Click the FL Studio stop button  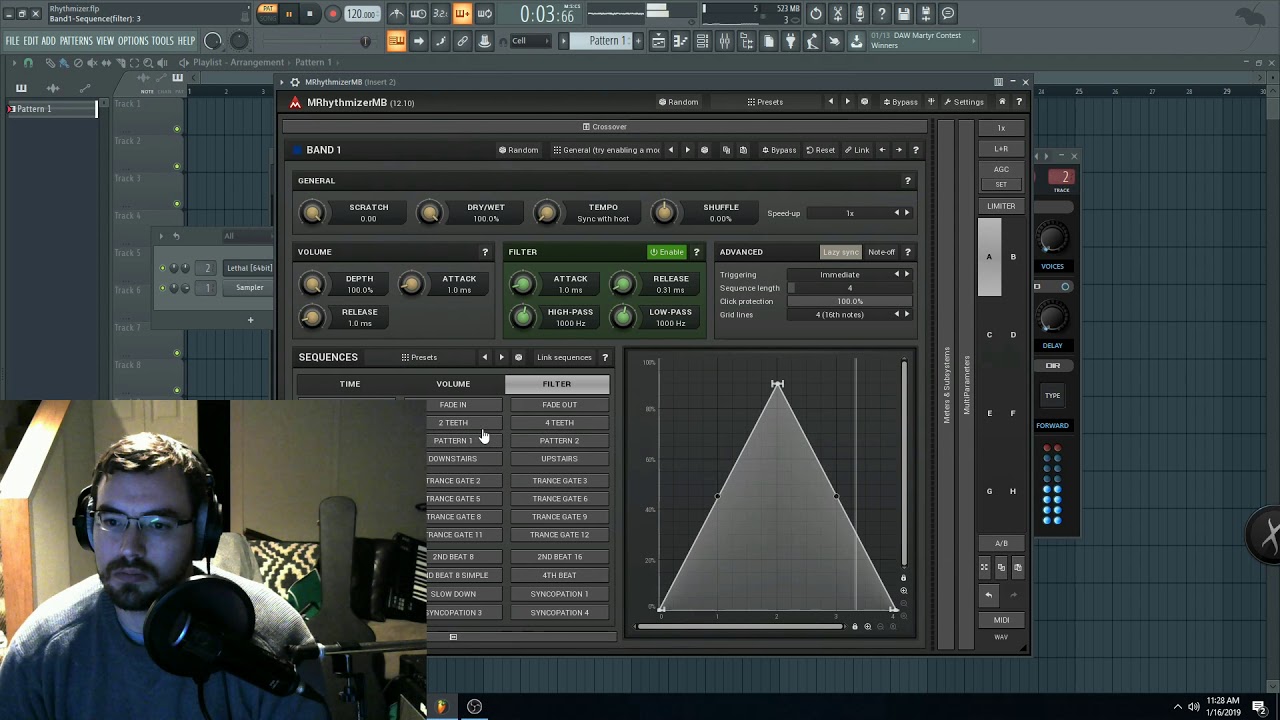click(310, 14)
